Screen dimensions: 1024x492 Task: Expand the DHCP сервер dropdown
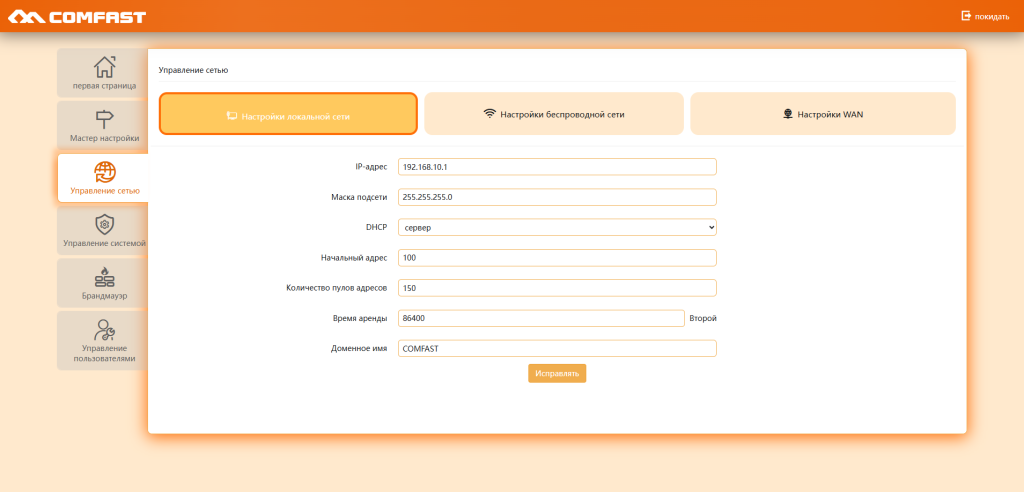(x=557, y=227)
